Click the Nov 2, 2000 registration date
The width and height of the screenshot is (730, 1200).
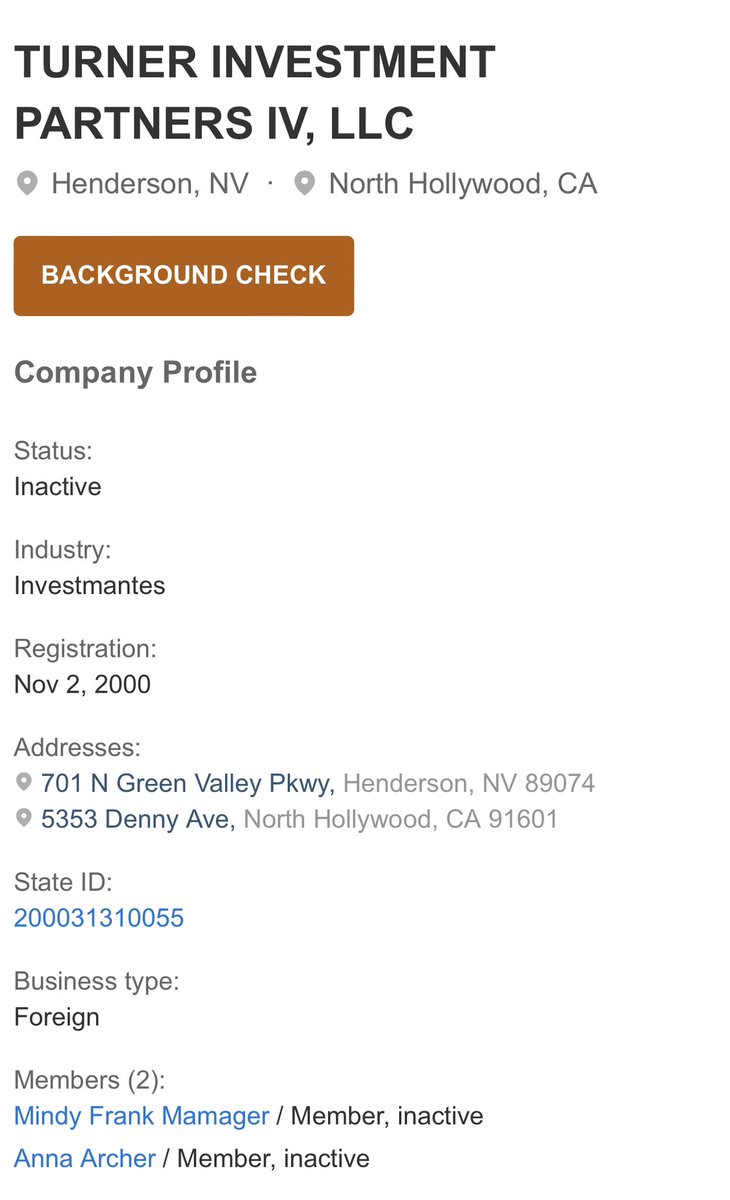click(82, 685)
